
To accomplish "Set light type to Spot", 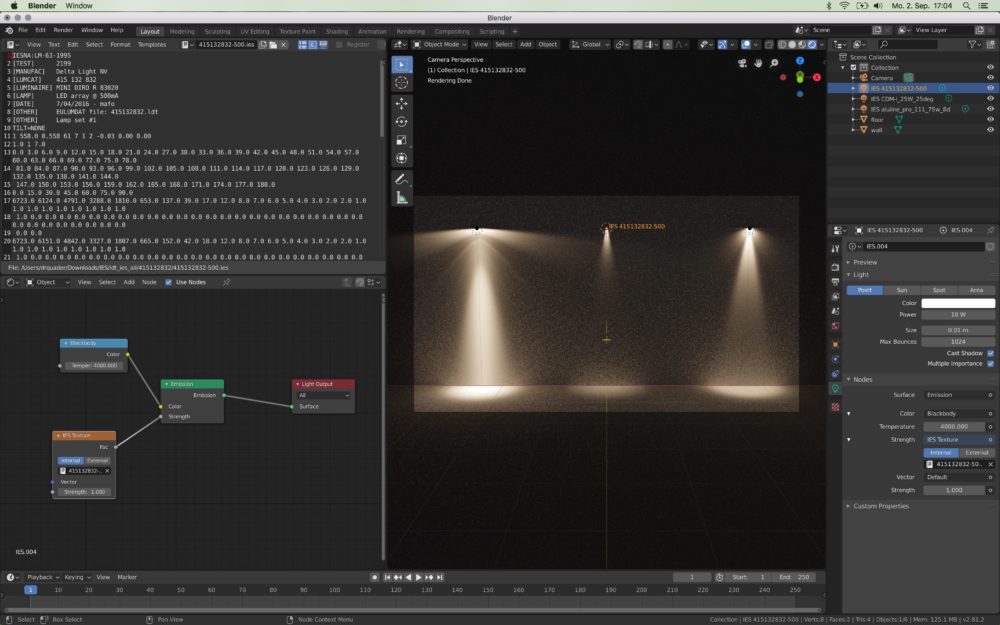I will click(x=939, y=290).
